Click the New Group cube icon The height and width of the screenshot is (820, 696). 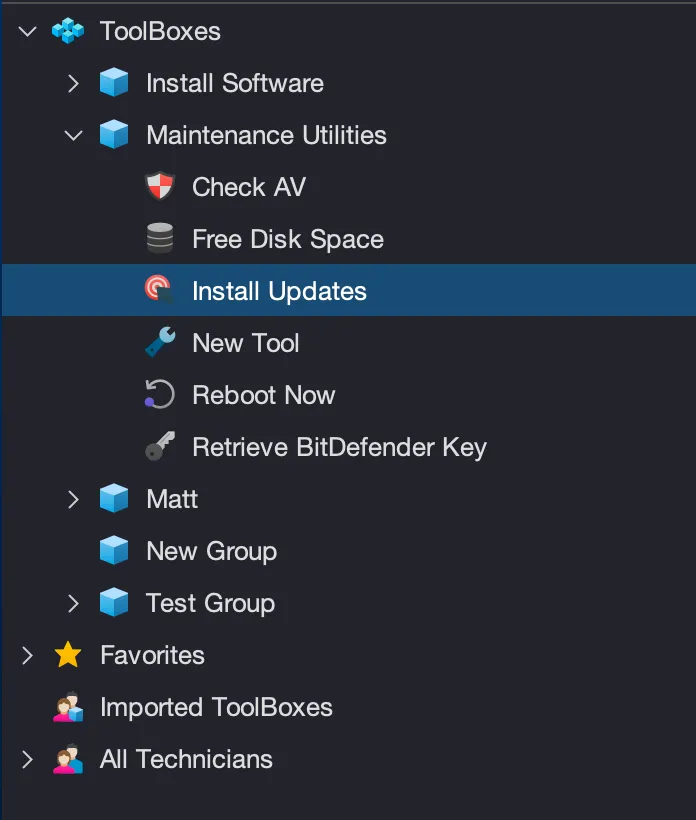tap(114, 551)
